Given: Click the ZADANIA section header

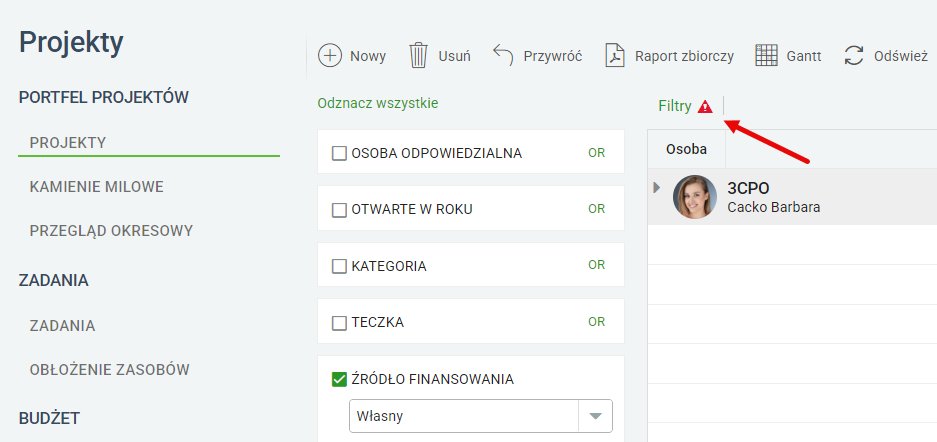Looking at the screenshot, I should pos(54,280).
